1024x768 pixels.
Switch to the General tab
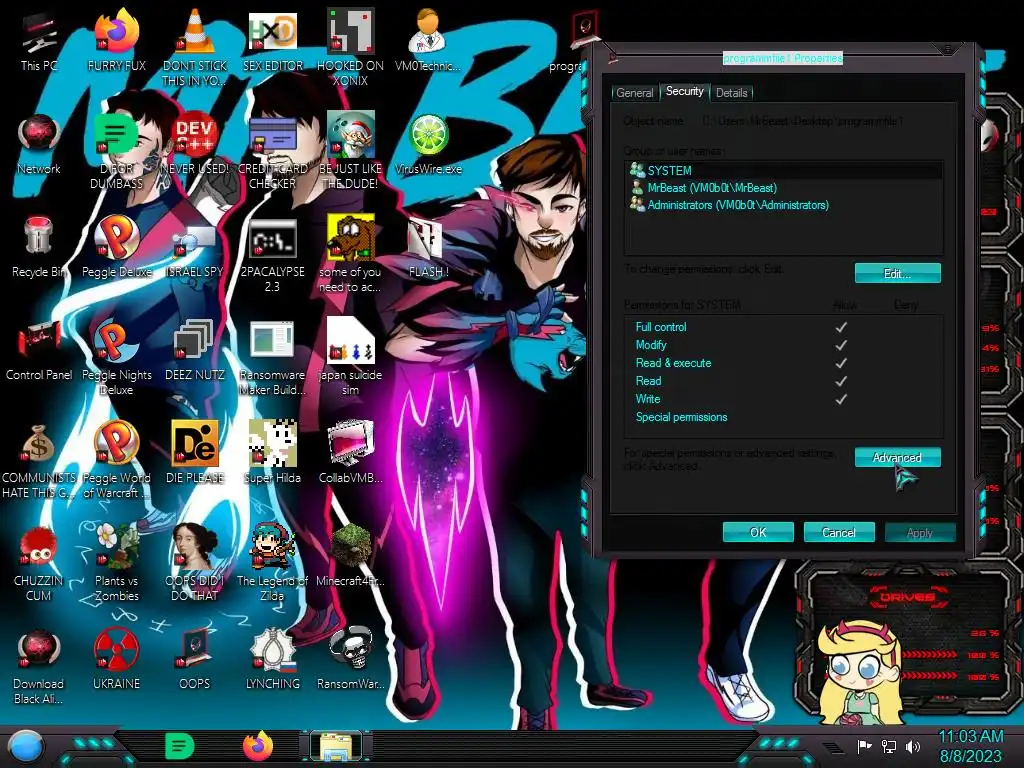click(634, 93)
